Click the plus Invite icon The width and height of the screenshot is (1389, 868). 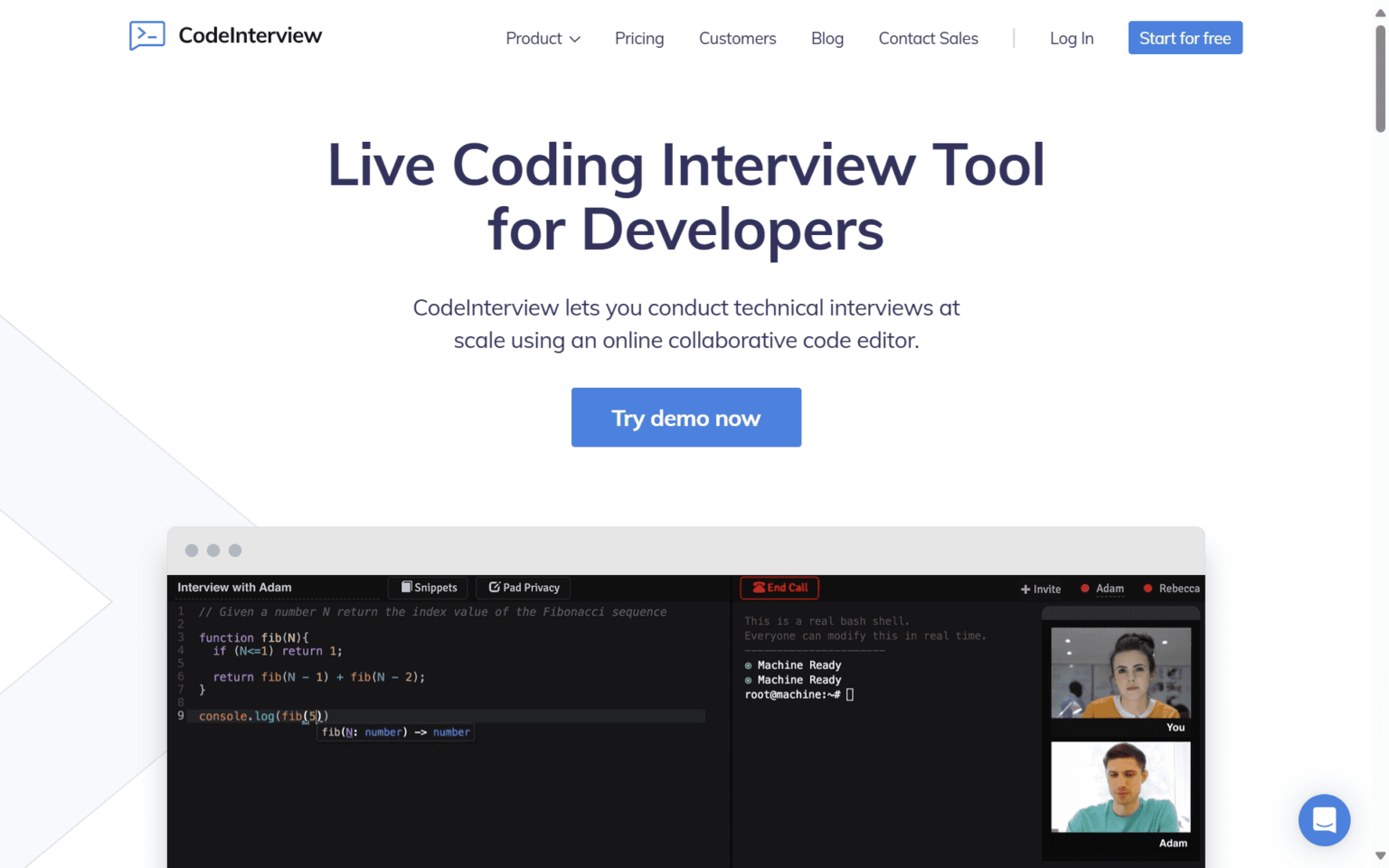point(1025,589)
